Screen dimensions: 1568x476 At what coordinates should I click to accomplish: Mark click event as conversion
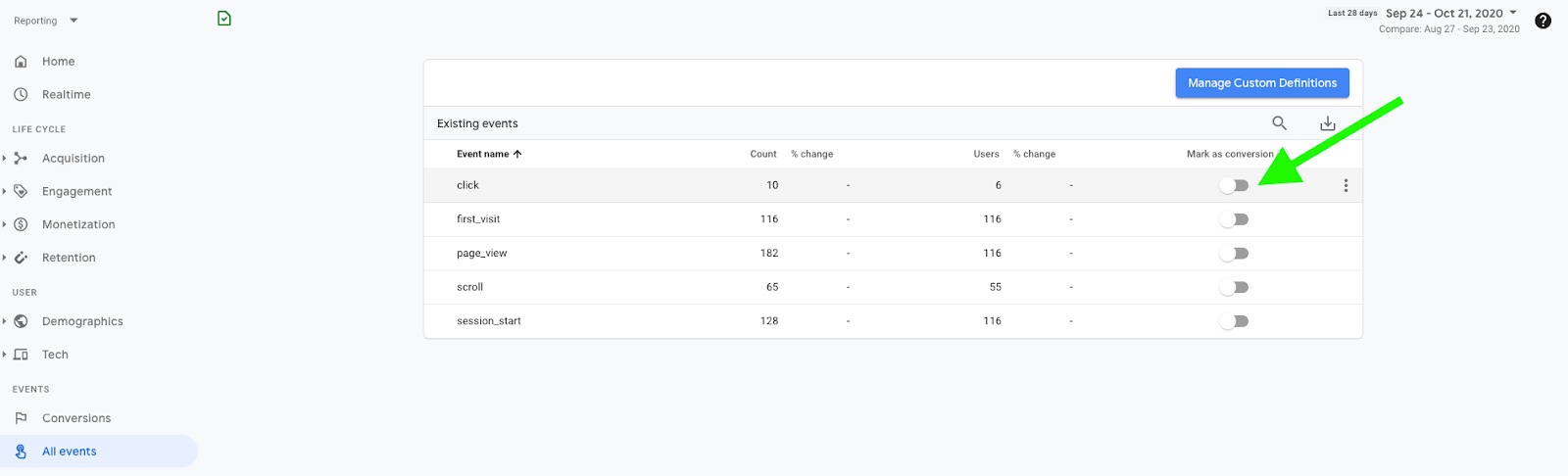[x=1234, y=185]
